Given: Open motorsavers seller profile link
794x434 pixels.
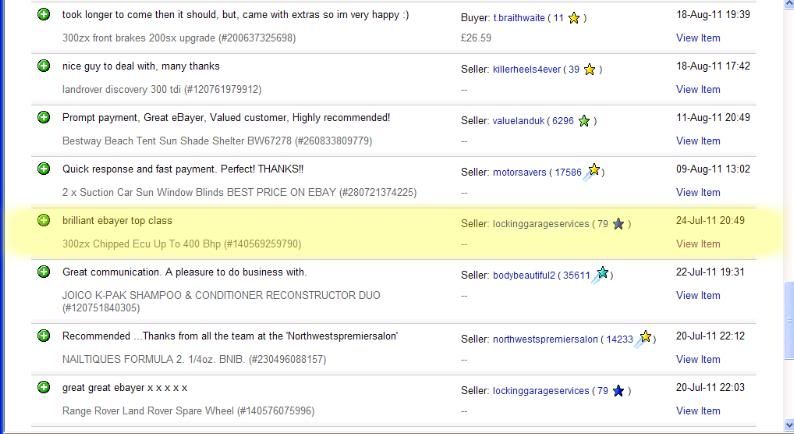Looking at the screenshot, I should pyautogui.click(x=520, y=173).
